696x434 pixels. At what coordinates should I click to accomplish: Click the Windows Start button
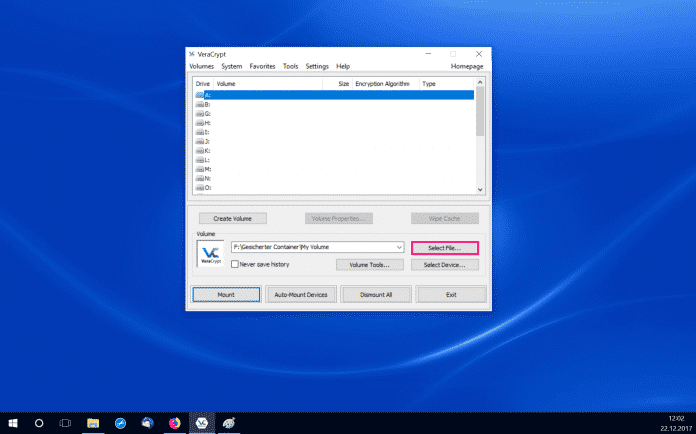[12, 423]
